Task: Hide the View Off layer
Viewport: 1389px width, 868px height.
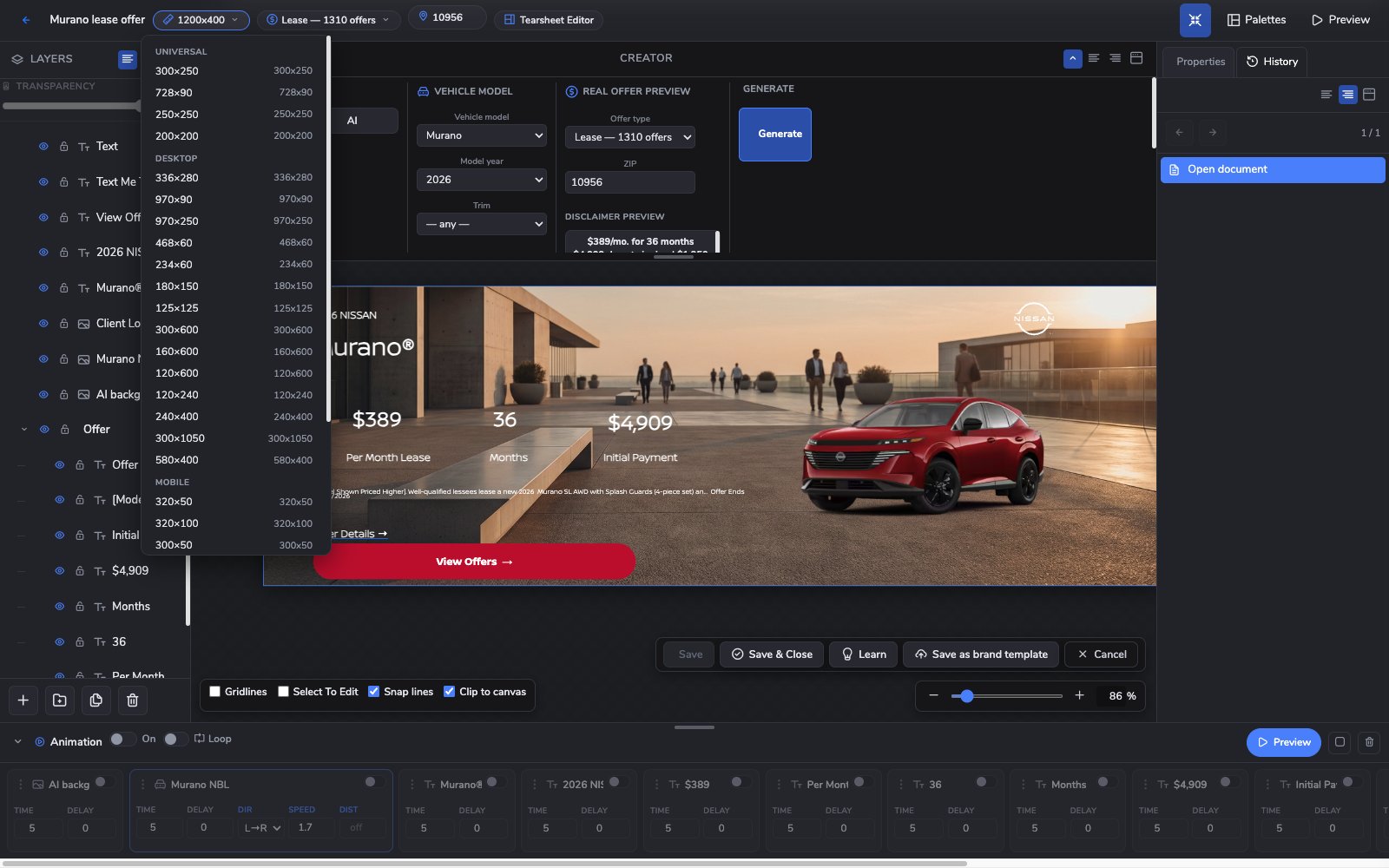Action: pos(43,218)
